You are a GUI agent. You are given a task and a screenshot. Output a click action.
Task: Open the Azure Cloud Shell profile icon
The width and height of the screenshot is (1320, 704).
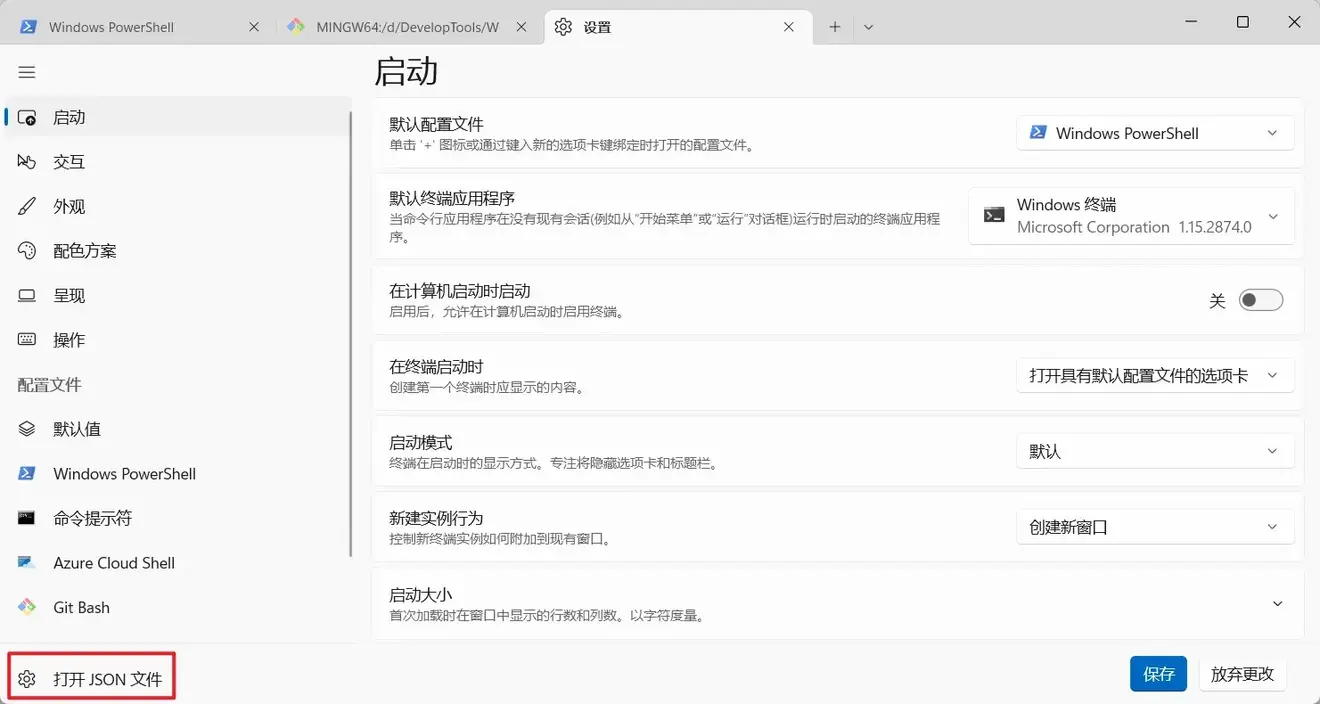pyautogui.click(x=27, y=563)
